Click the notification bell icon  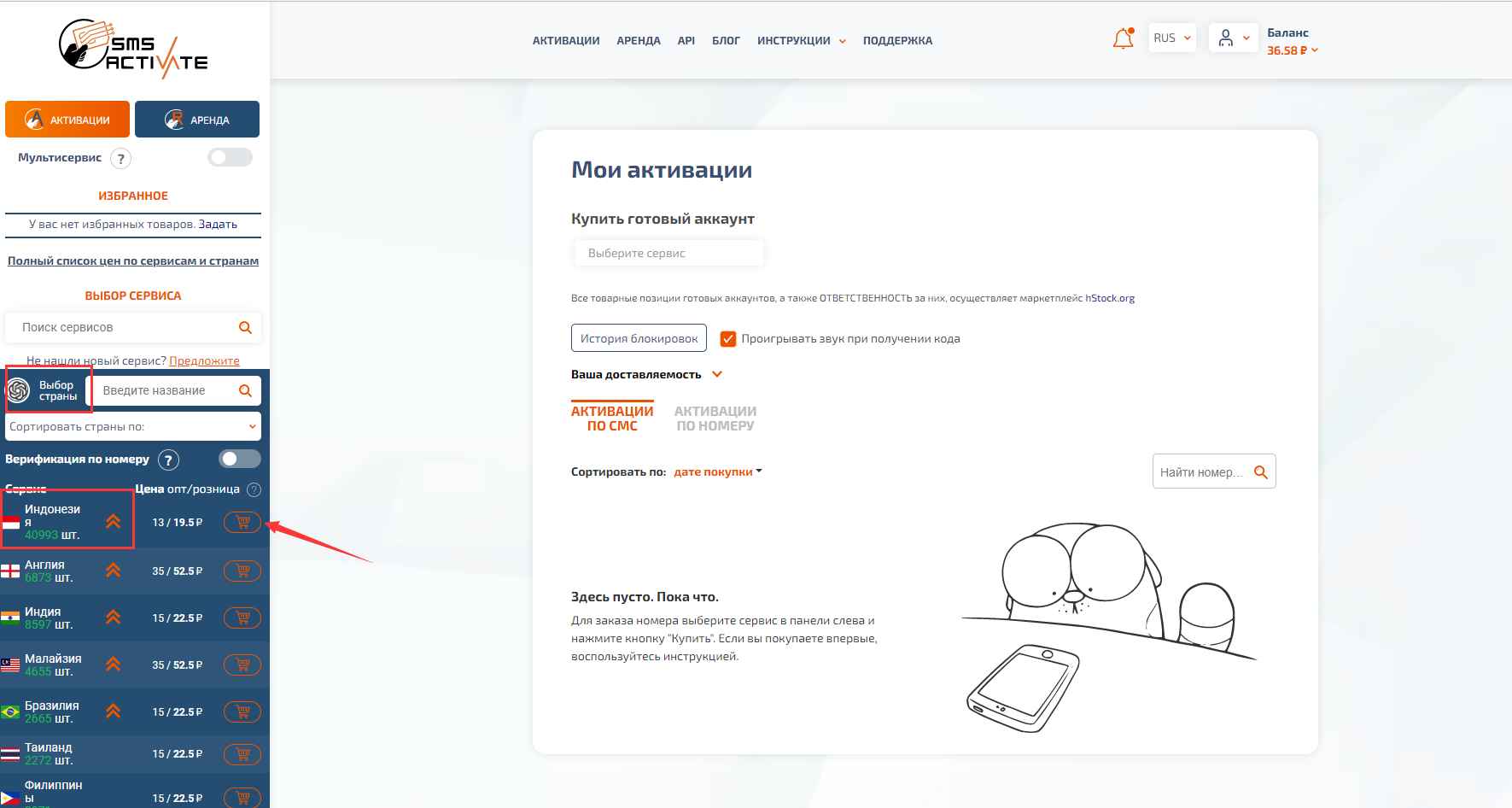(x=1123, y=38)
